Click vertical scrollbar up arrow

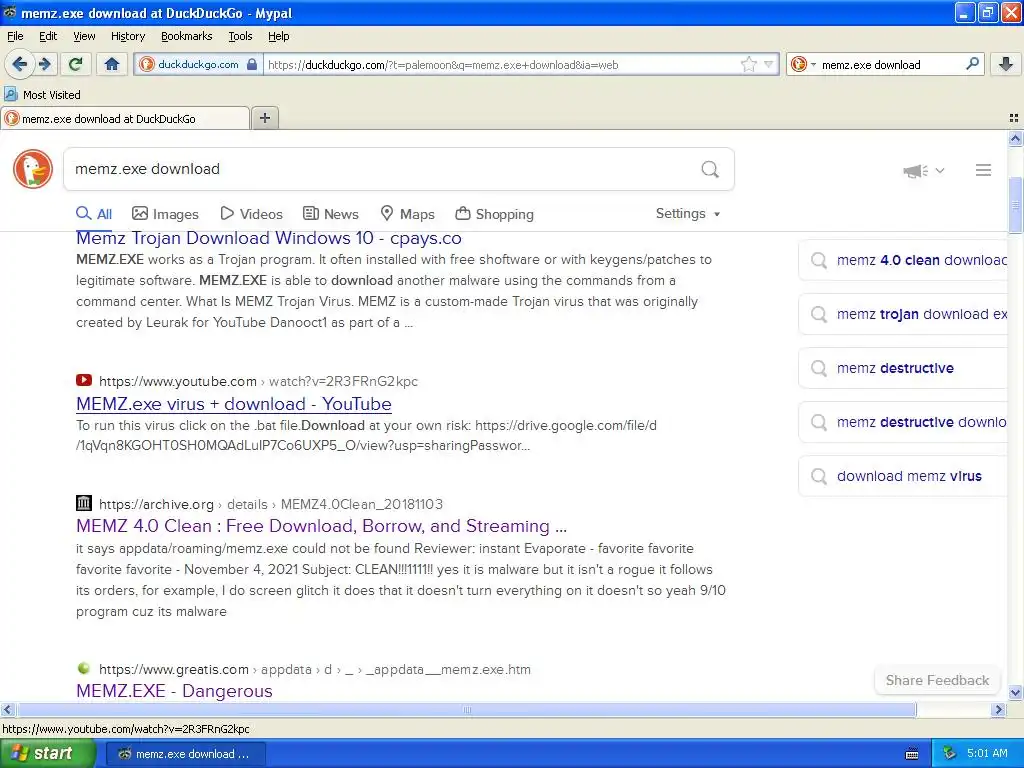[1015, 138]
